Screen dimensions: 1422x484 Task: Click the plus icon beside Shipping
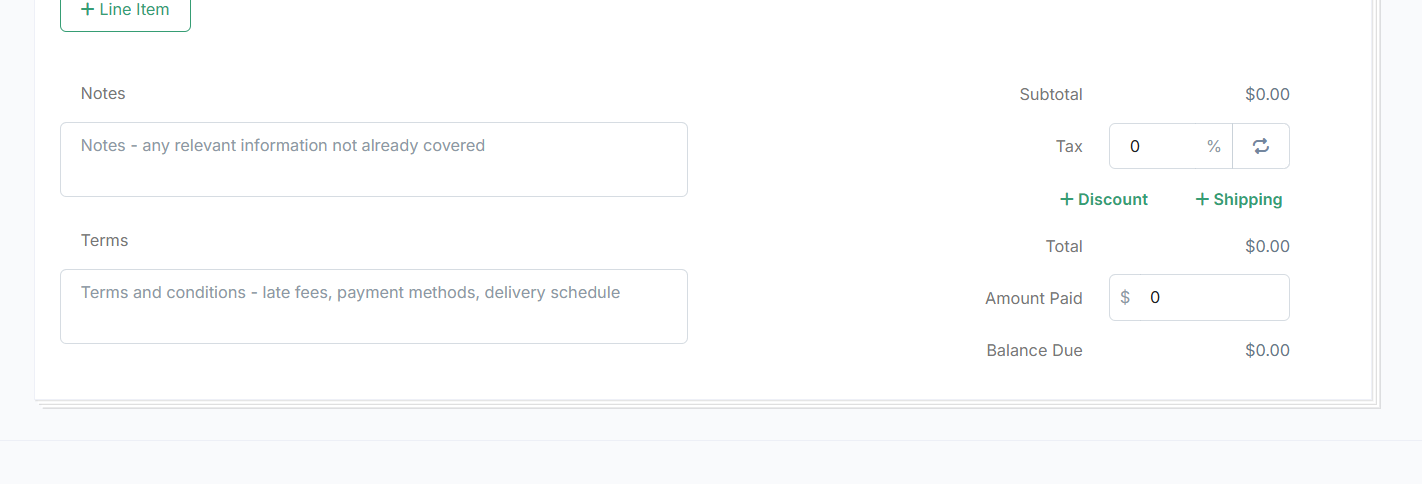[1202, 199]
